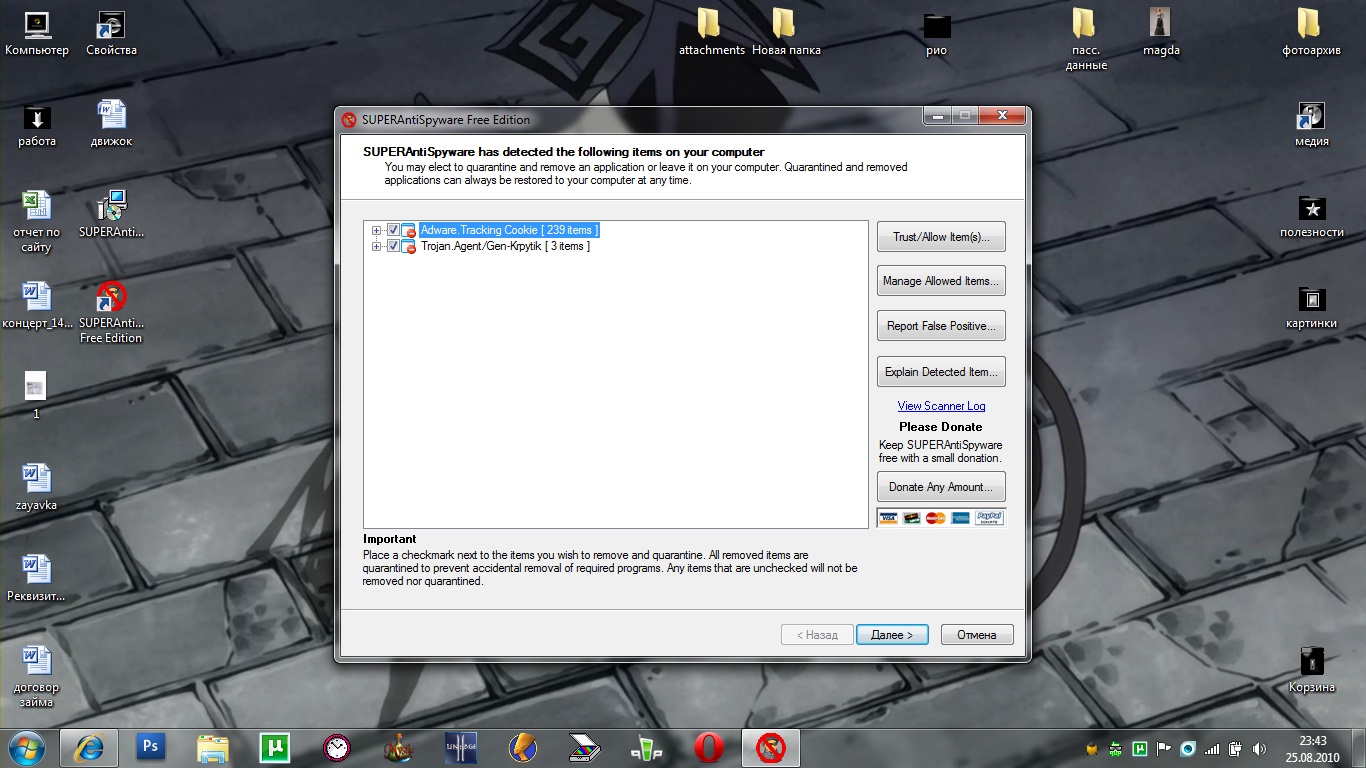Image resolution: width=1366 pixels, height=768 pixels.
Task: Select the фотоархив folder
Action: 1311,33
